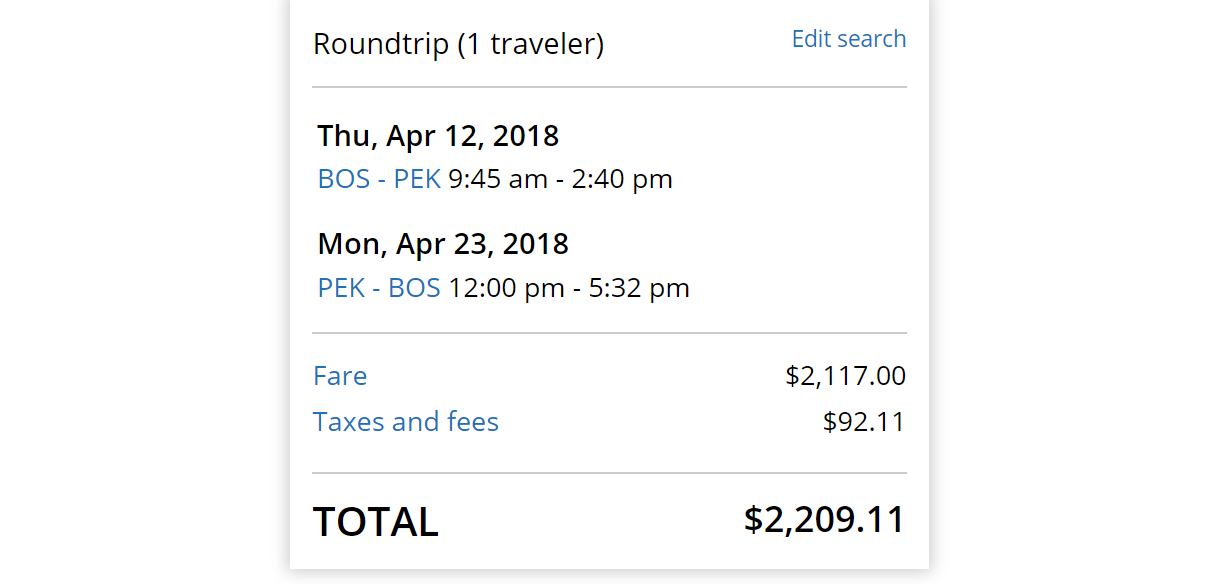Click the 5:32 pm return arrival time
Screen dimensions: 1216x584
point(639,288)
